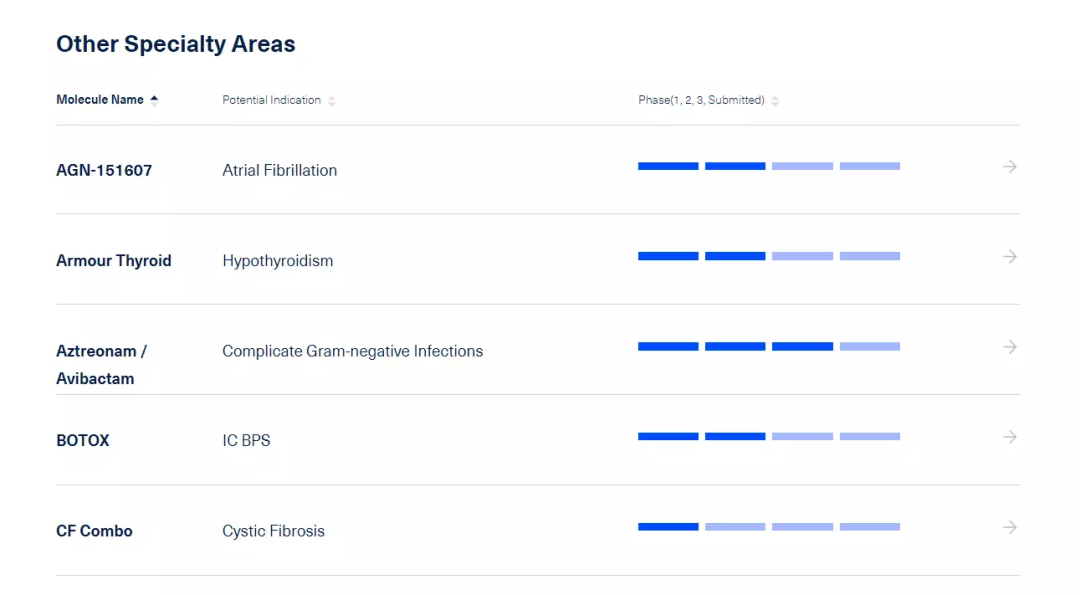This screenshot has height=595, width=1080.
Task: Open the BOTOX molecule entry
Action: tap(83, 441)
